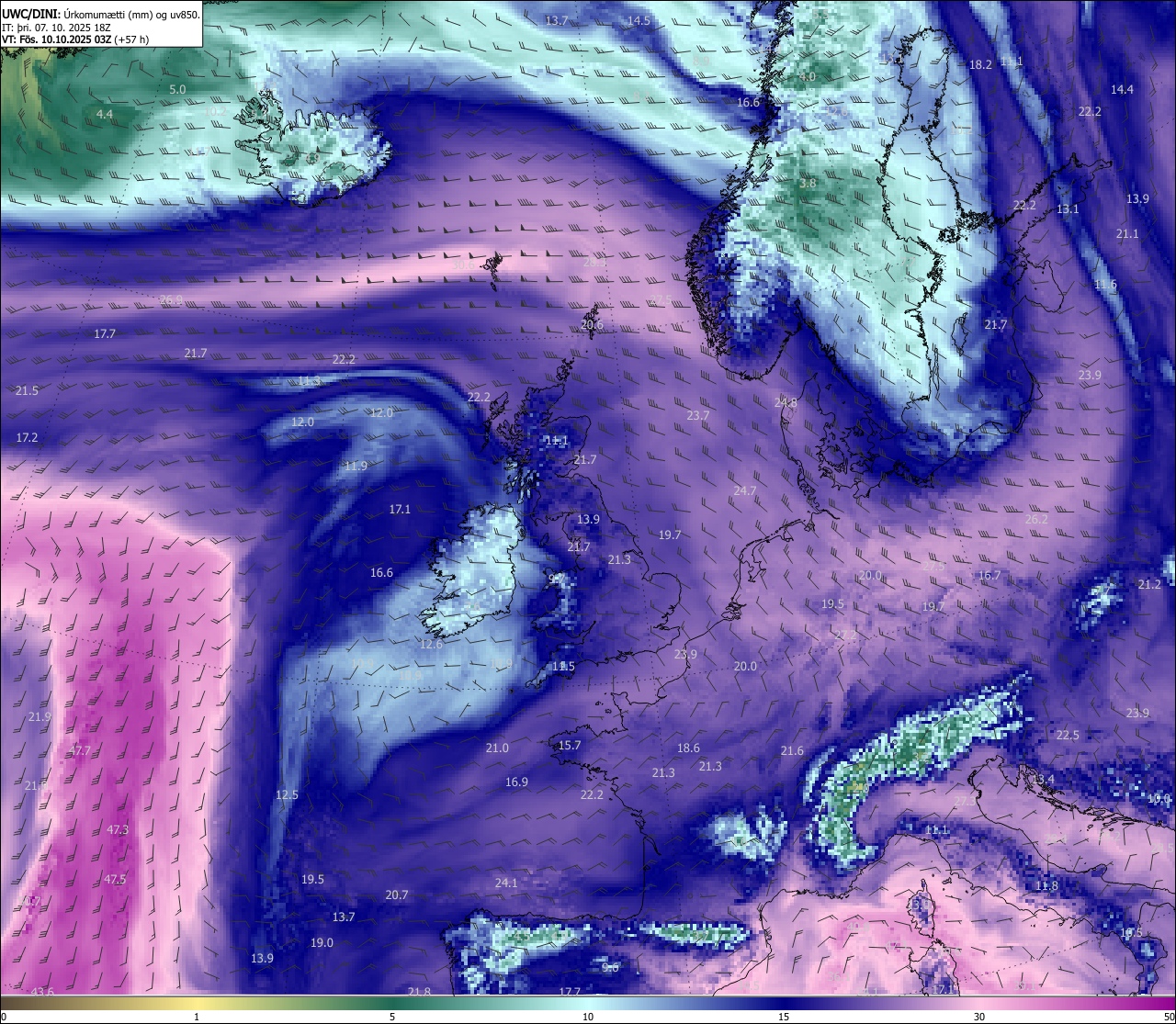Click the 47.3 value on the map

[118, 829]
